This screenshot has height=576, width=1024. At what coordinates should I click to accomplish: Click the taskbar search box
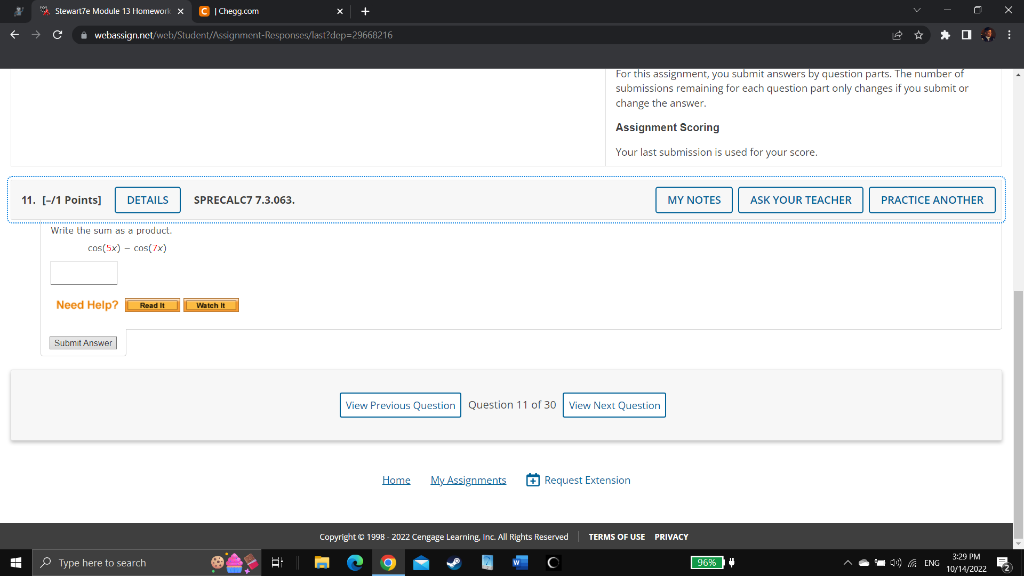(147, 562)
